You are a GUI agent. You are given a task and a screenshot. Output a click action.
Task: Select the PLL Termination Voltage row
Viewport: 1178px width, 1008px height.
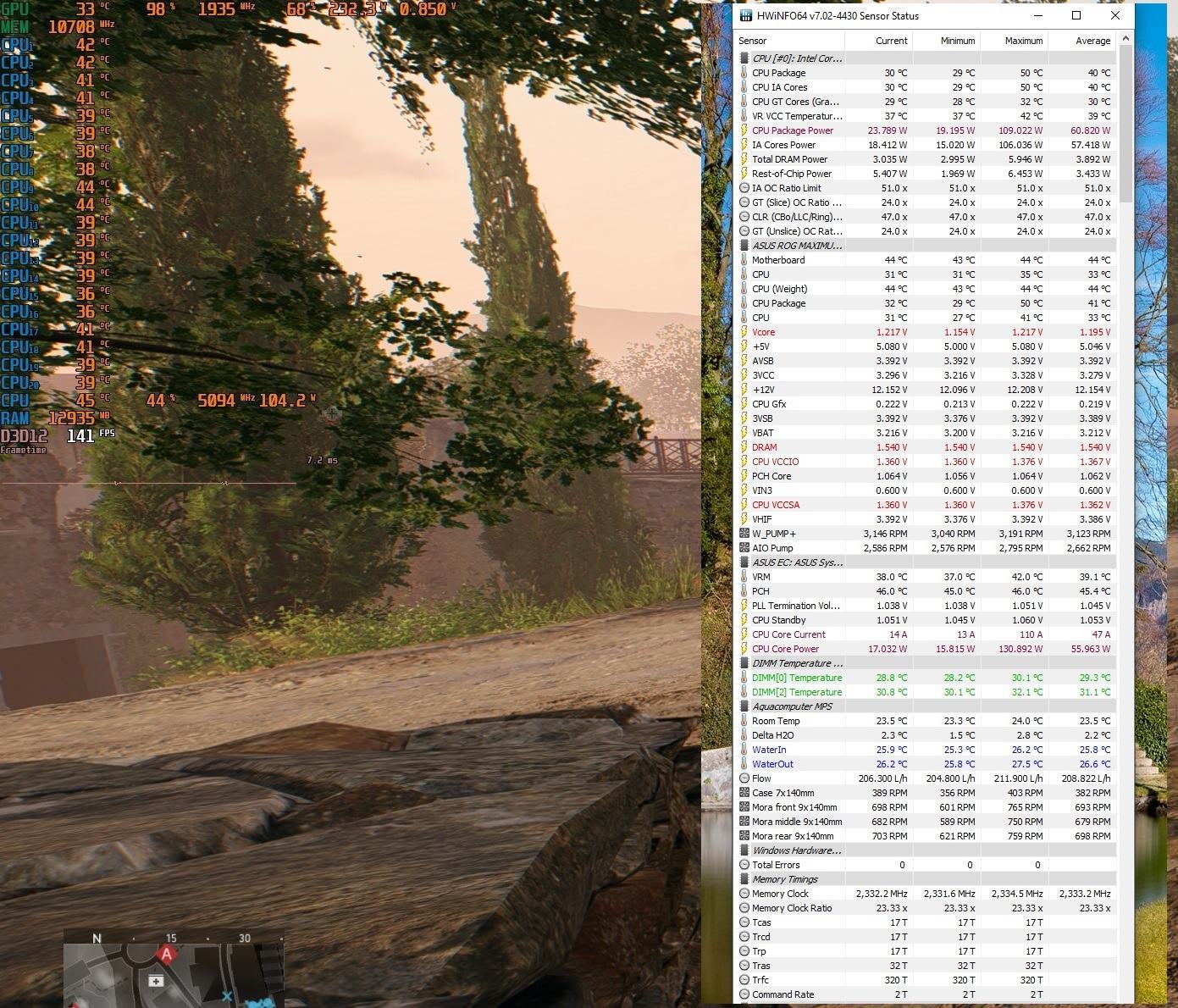click(x=926, y=606)
